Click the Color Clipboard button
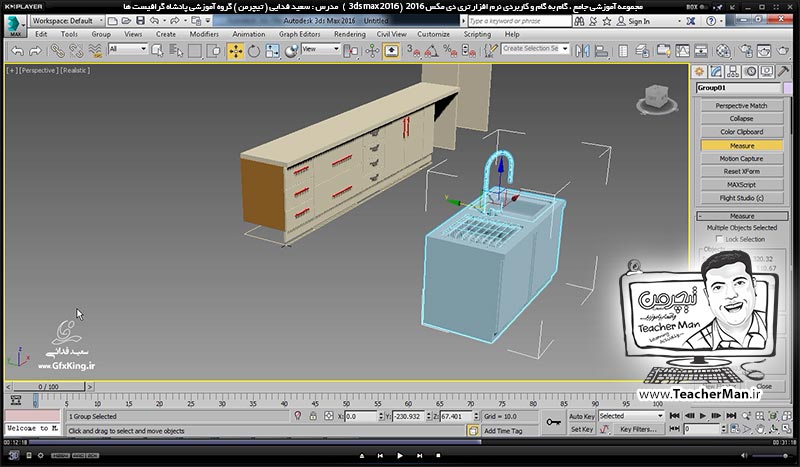Image resolution: width=800 pixels, height=467 pixels. pyautogui.click(x=741, y=132)
